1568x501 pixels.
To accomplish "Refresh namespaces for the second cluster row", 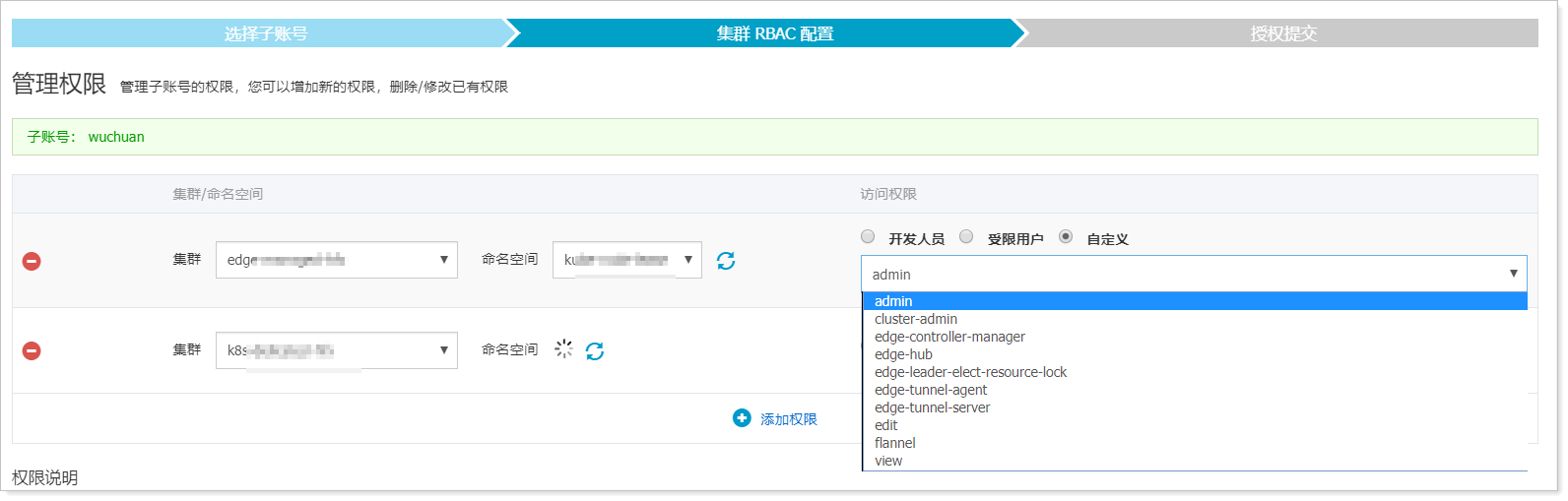I will (595, 350).
